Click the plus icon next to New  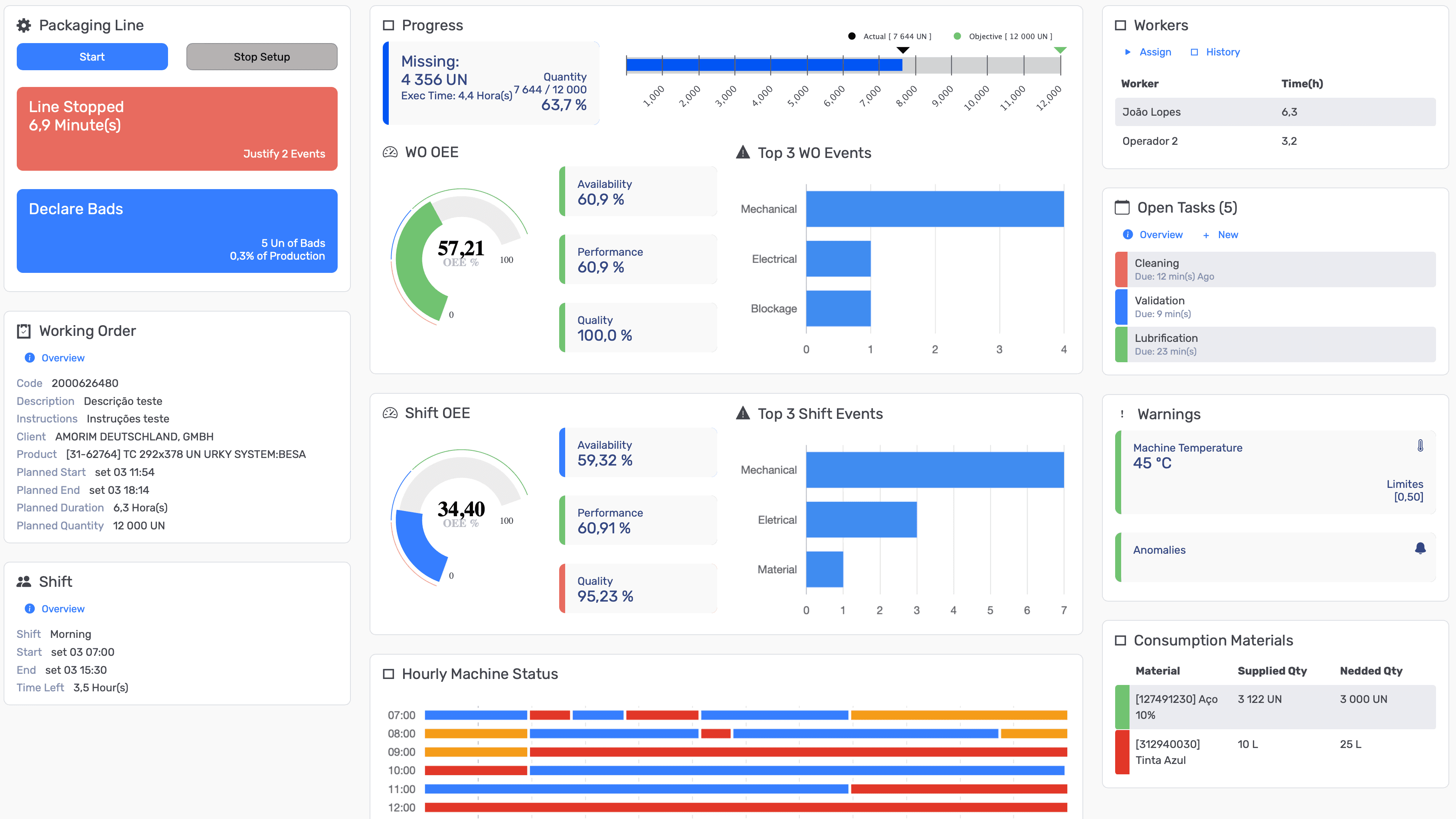[x=1206, y=235]
